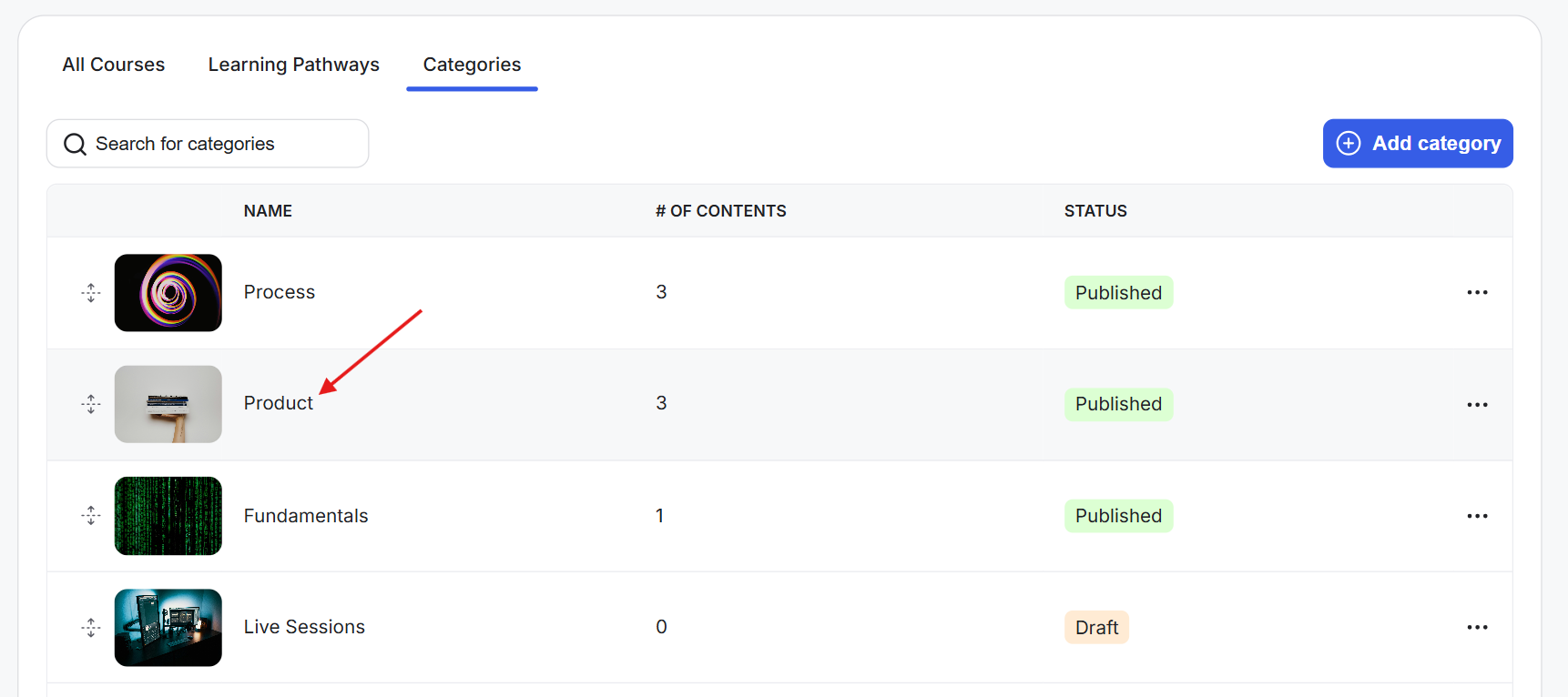
Task: Click the plus icon in Add category
Action: point(1349,143)
